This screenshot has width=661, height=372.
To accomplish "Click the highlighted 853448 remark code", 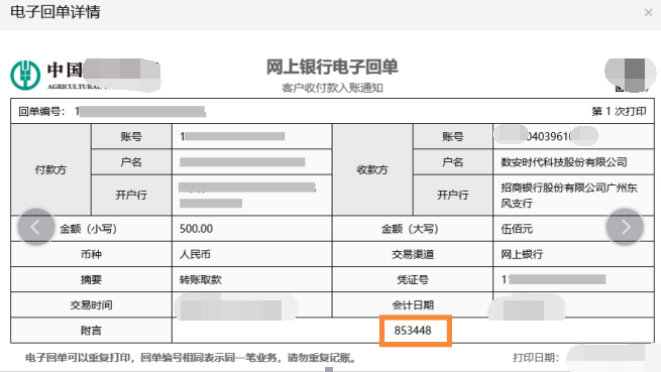I will click(413, 330).
